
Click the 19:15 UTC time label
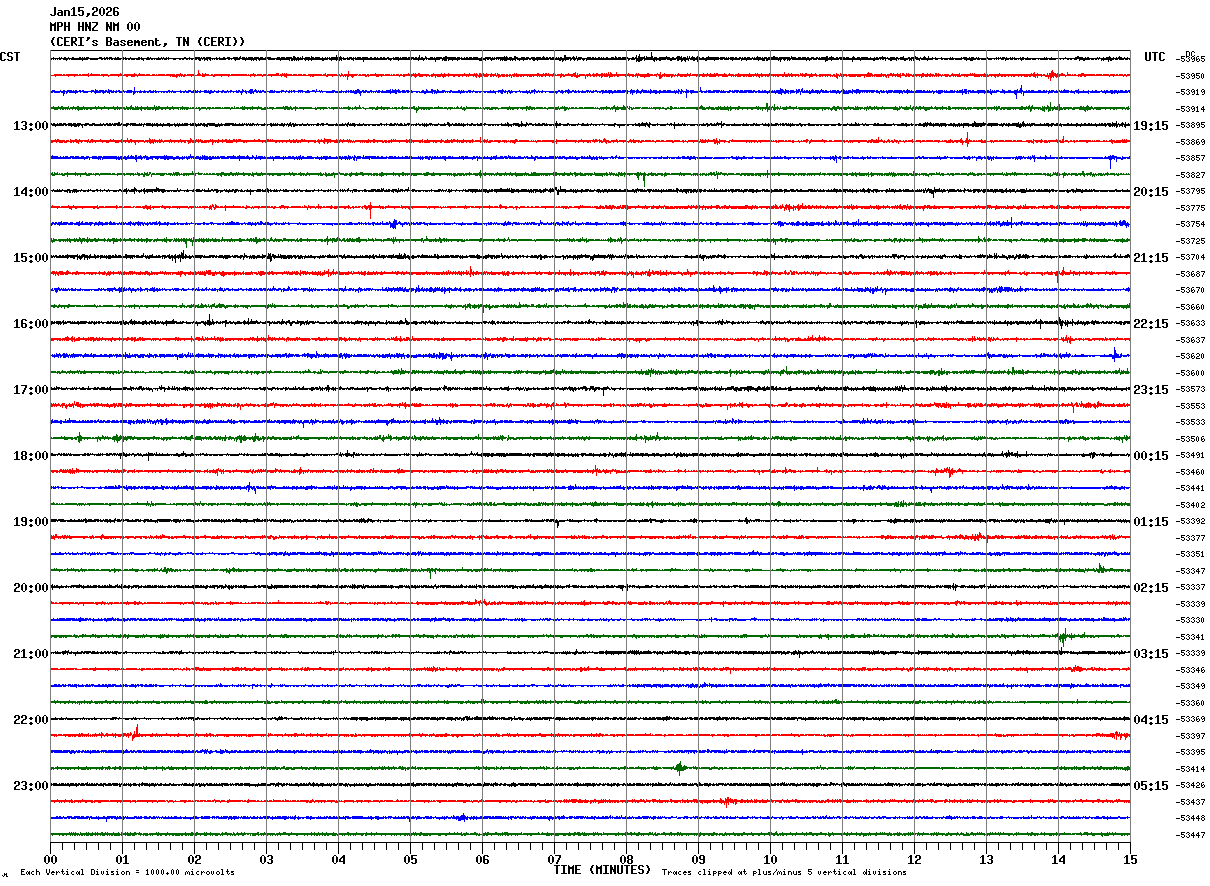(x=1151, y=126)
